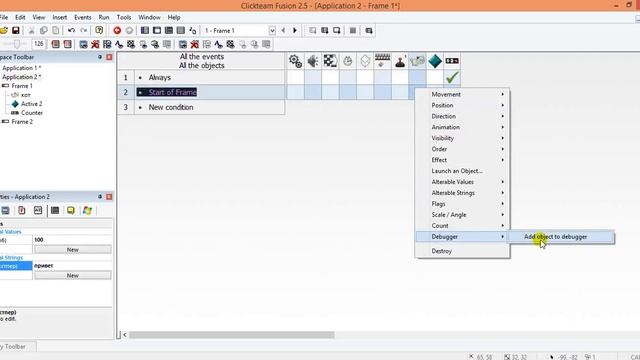This screenshot has height=360, width=640.
Task: Click the System gears object column icon
Action: click(296, 61)
